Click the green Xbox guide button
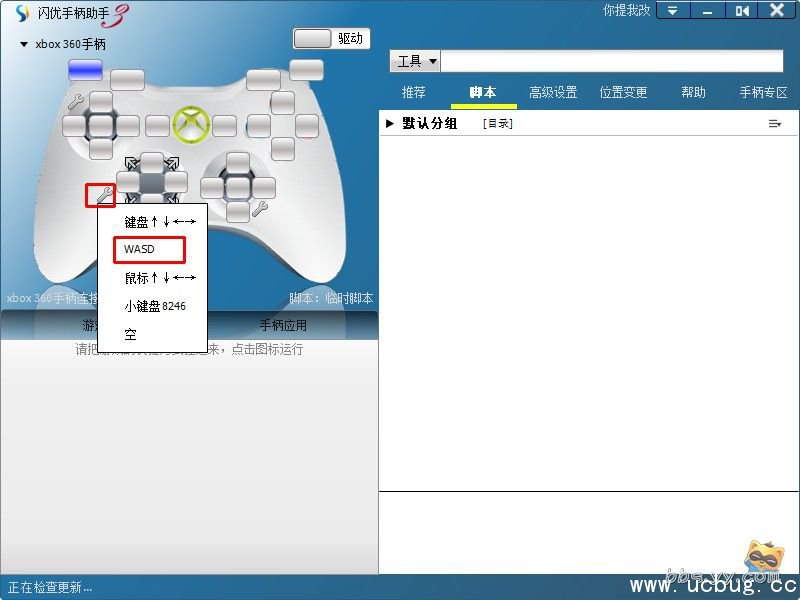Viewport: 800px width, 600px height. [191, 124]
